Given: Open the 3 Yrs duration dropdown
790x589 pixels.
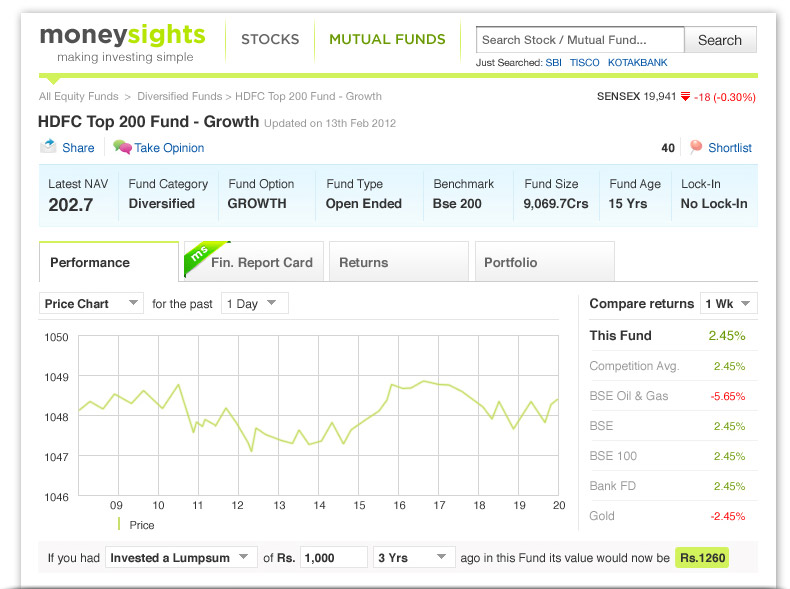Looking at the screenshot, I should click(414, 557).
